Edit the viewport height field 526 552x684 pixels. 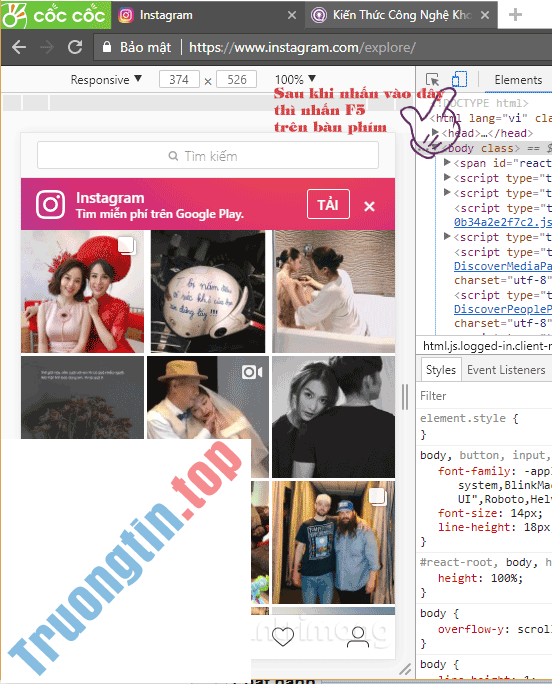(x=237, y=79)
